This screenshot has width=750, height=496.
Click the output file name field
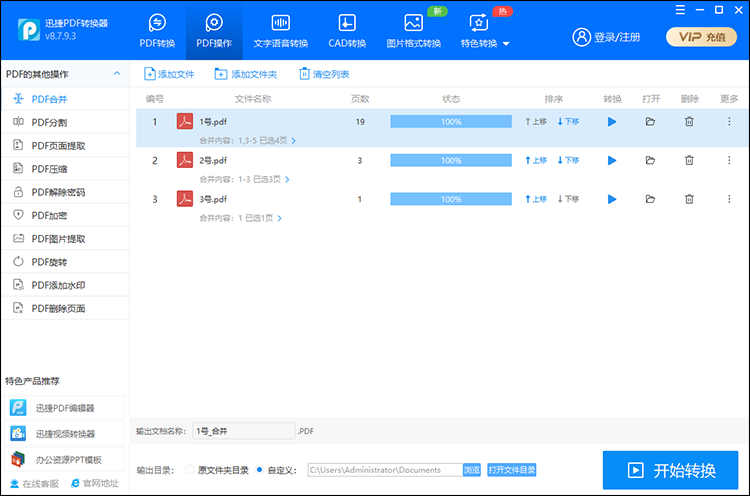(244, 431)
